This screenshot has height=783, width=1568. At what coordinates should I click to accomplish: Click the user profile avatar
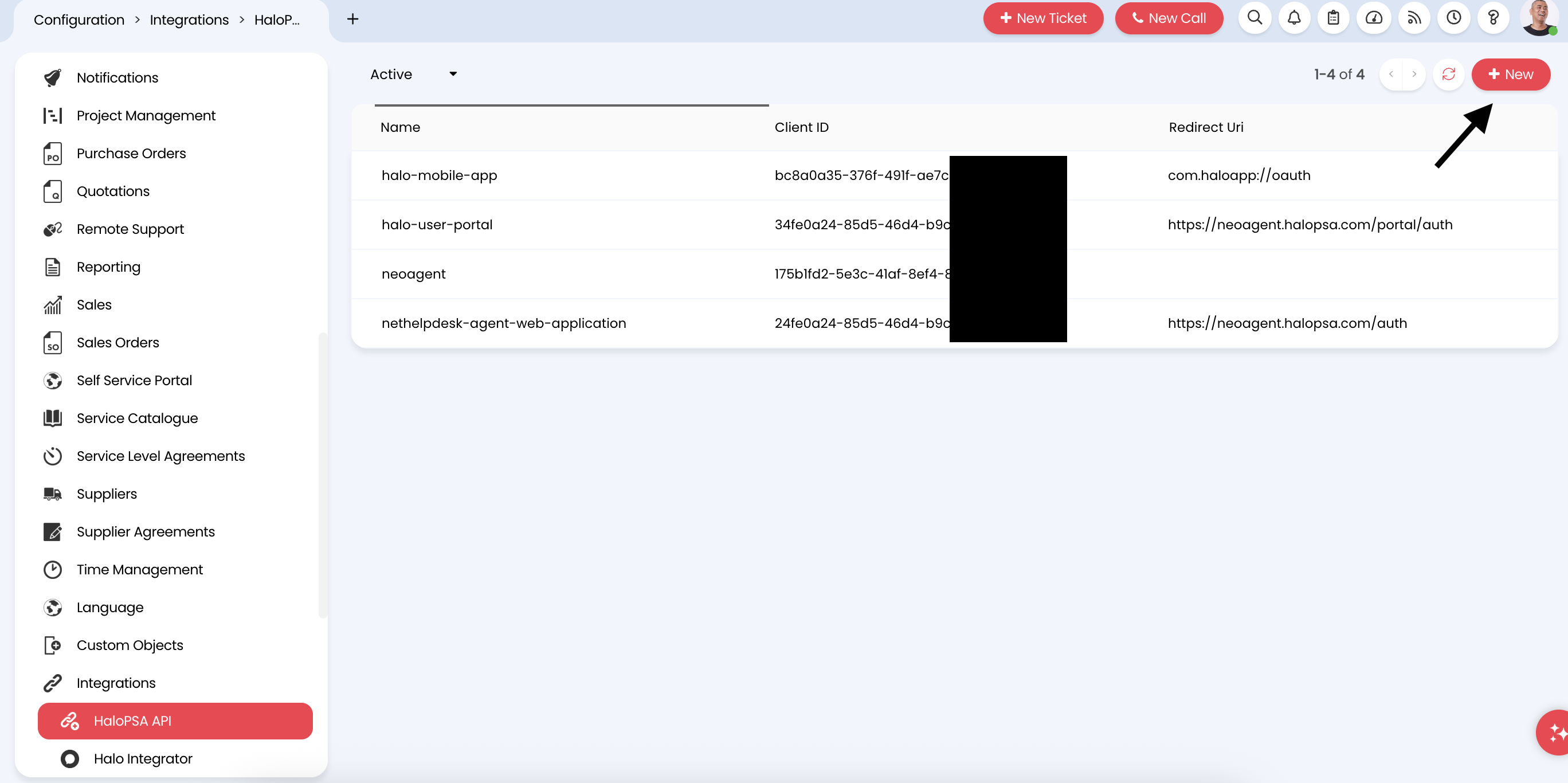point(1539,18)
